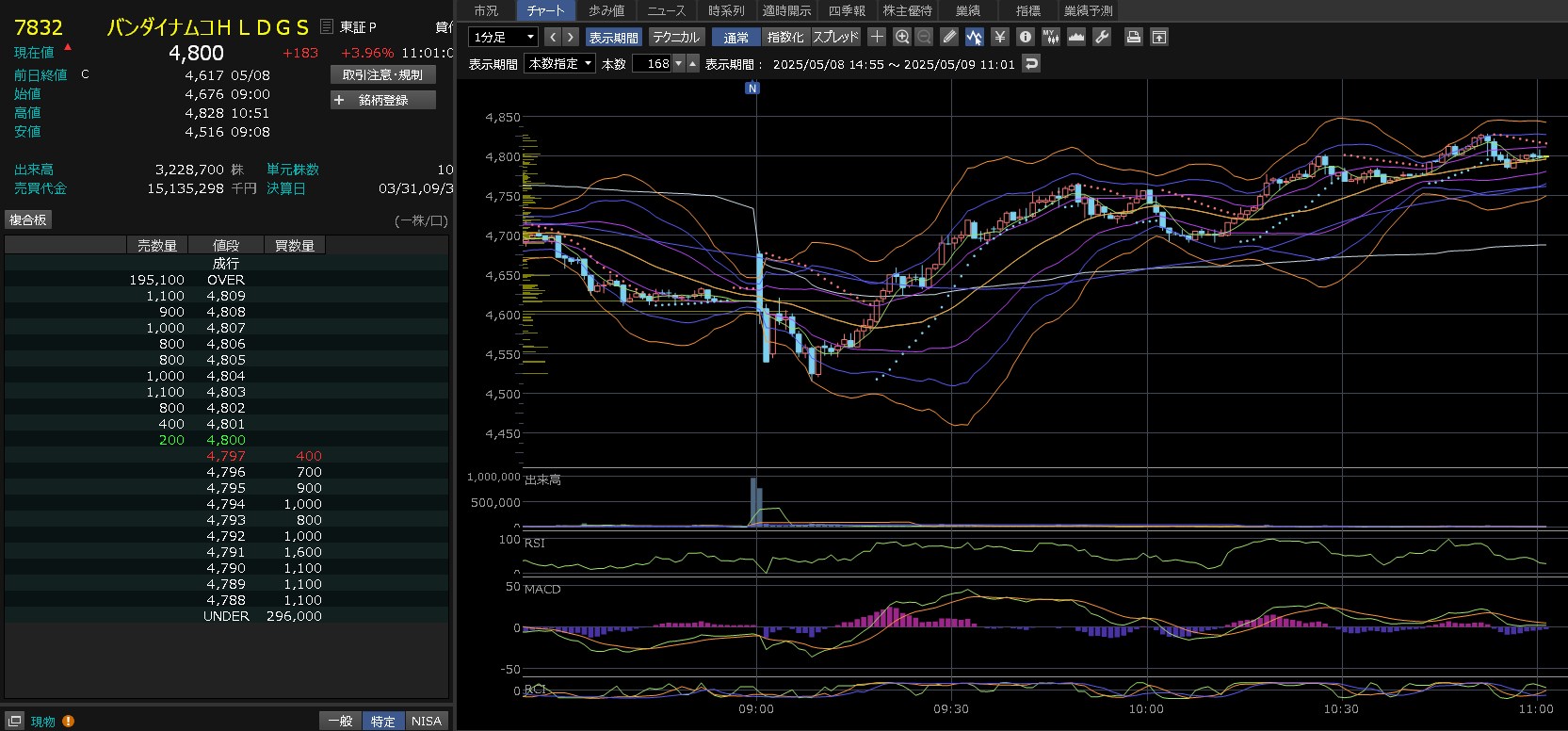Click the 売数量 column header
The width and height of the screenshot is (1568, 731).
pyautogui.click(x=157, y=245)
